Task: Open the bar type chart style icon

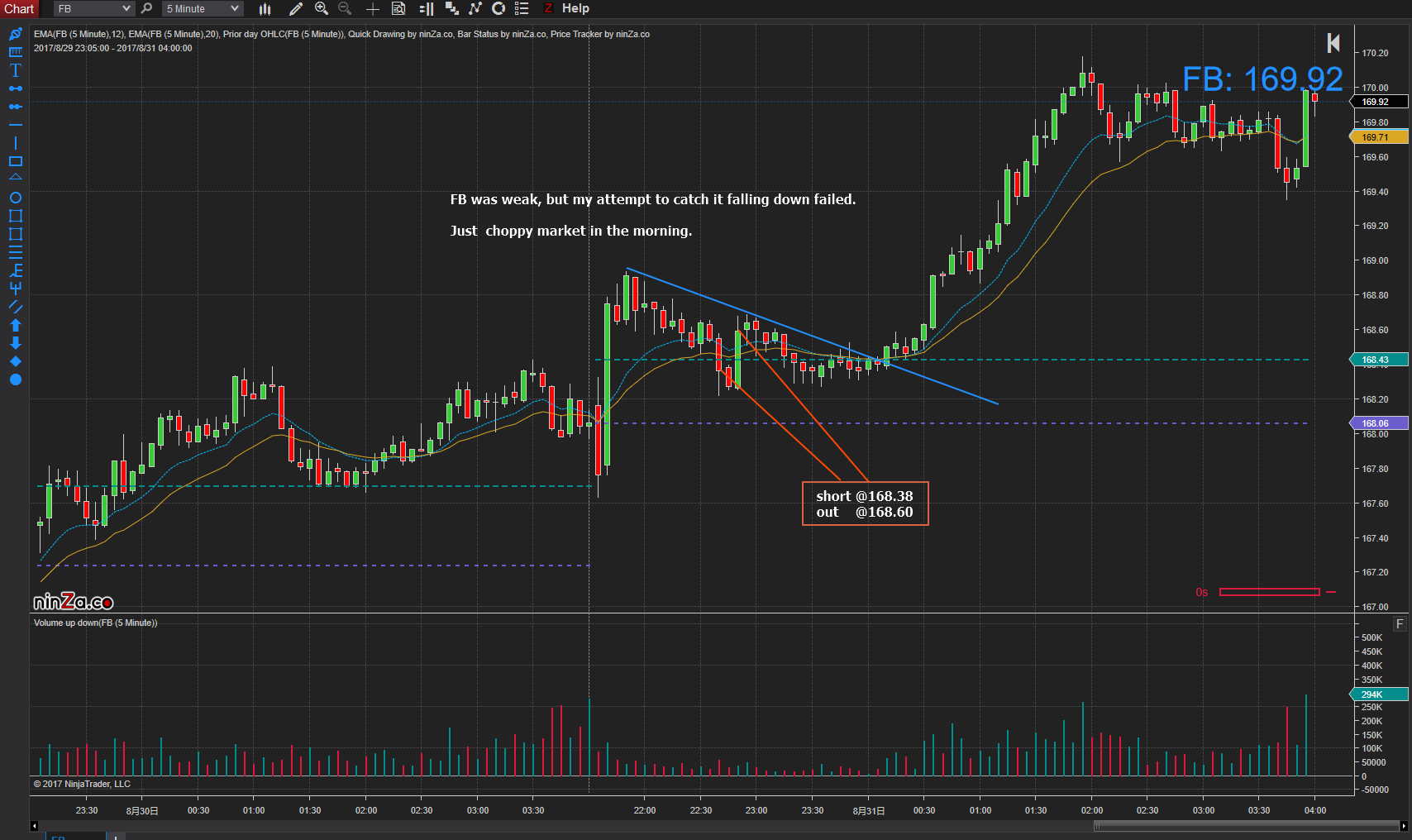Action: [x=265, y=9]
